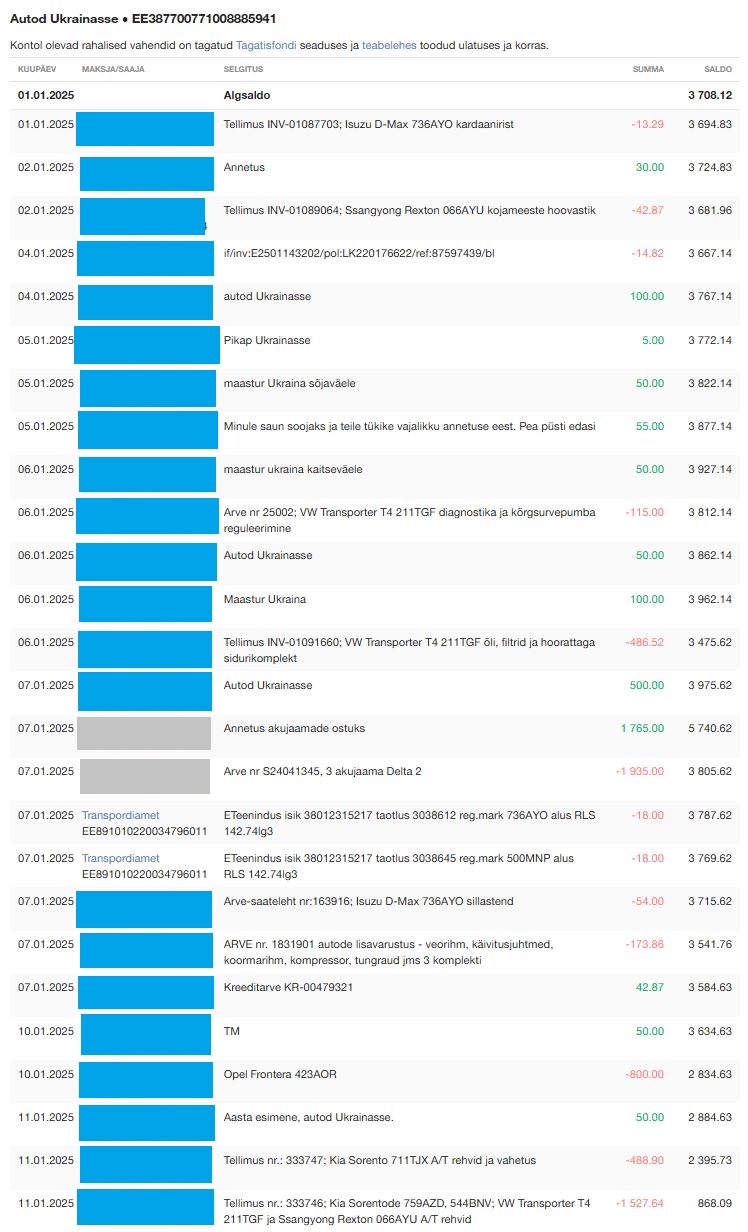
Task: Select the Pikap Ukrainasse transaction
Action: [x=266, y=340]
